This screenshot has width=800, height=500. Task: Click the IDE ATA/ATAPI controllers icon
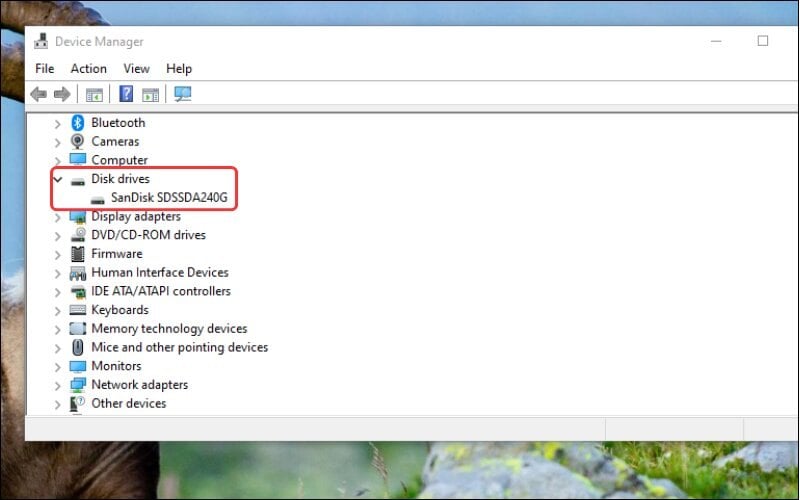(78, 291)
